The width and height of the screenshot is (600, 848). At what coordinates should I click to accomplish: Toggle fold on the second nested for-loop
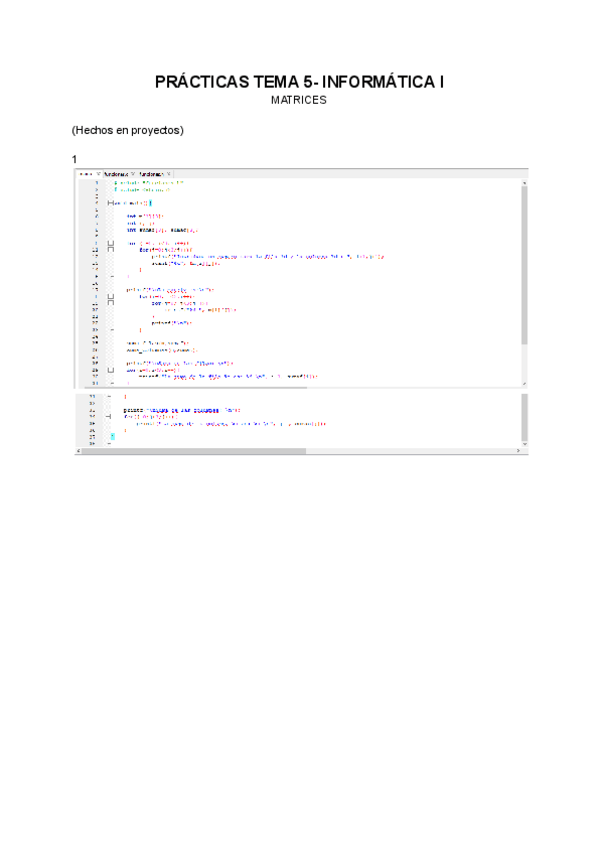point(110,302)
